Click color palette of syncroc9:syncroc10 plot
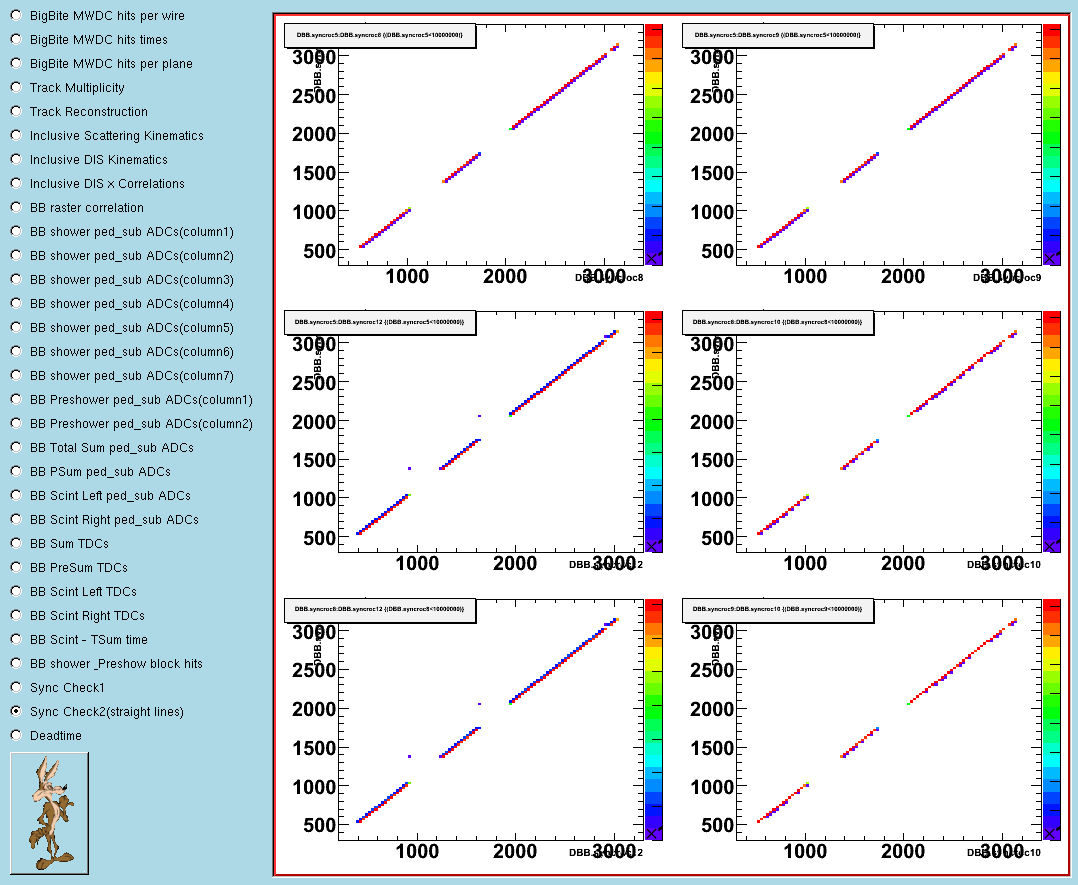Viewport: 1078px width, 885px height. click(x=1052, y=719)
